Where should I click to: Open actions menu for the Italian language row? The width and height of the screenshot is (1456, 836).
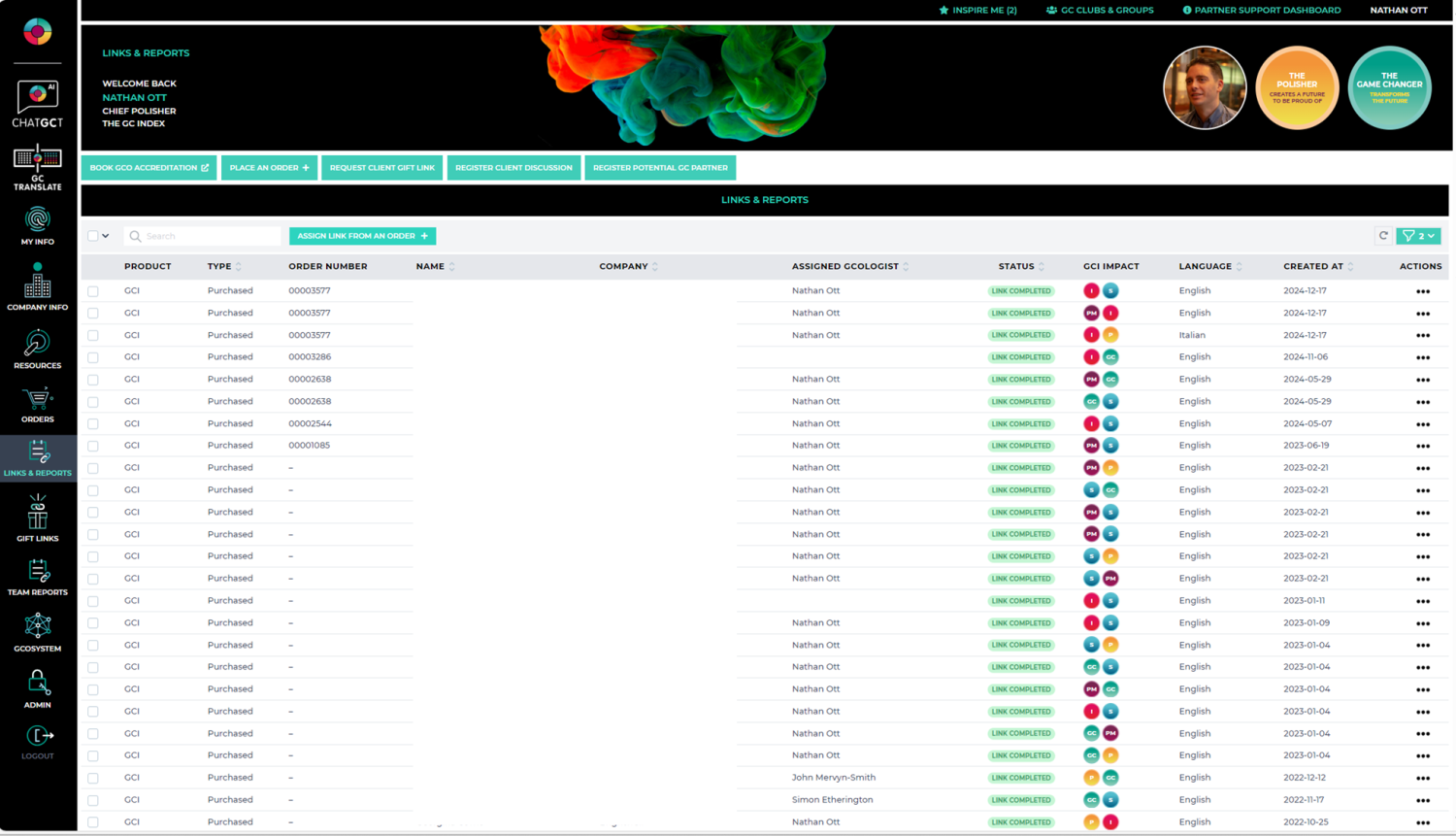tap(1422, 336)
